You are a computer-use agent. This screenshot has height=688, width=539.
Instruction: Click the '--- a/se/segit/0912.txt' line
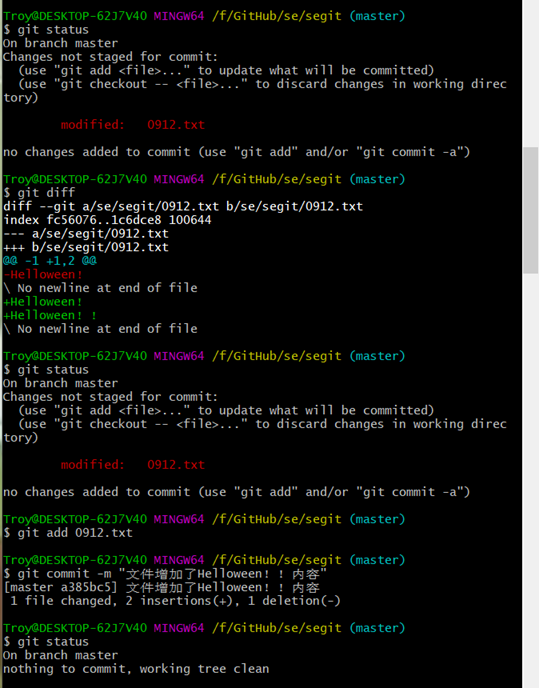click(x=86, y=233)
